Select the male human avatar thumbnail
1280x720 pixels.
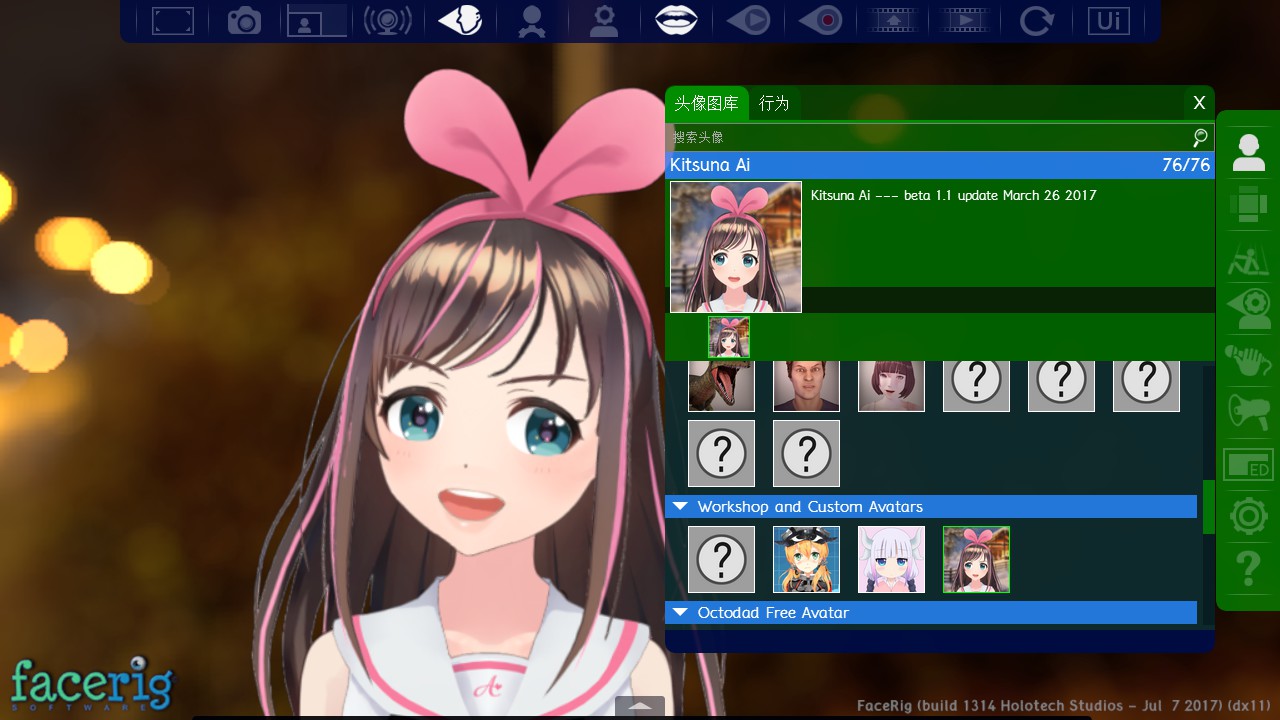(x=806, y=386)
